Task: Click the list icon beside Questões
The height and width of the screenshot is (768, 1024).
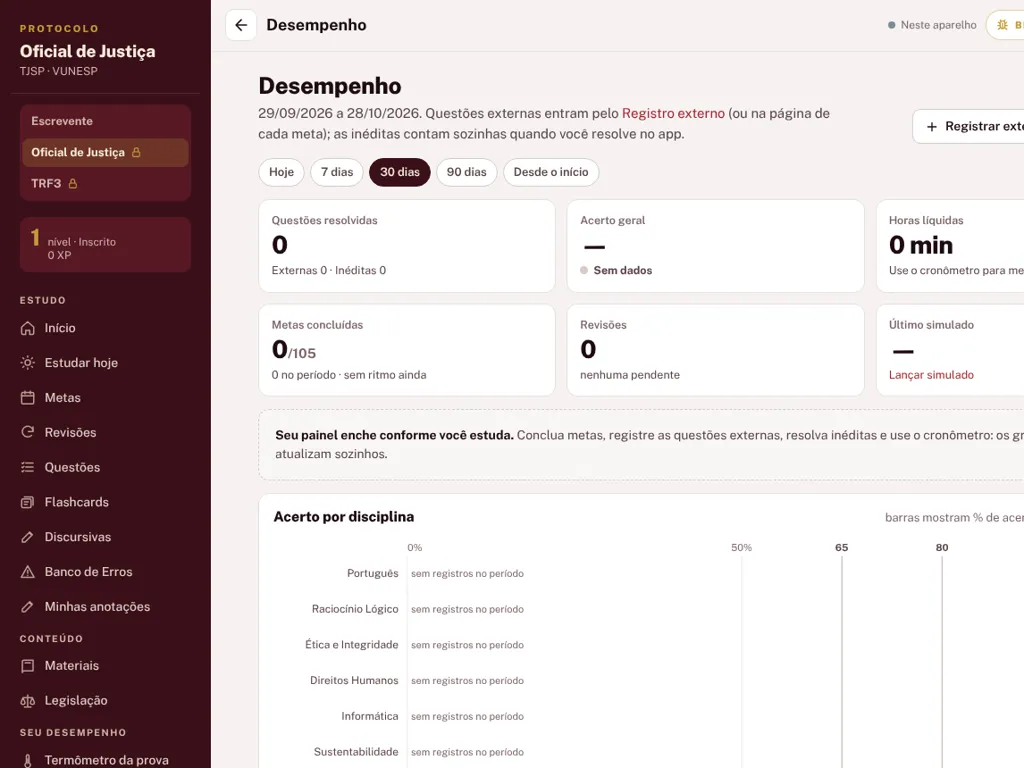Action: pyautogui.click(x=27, y=467)
